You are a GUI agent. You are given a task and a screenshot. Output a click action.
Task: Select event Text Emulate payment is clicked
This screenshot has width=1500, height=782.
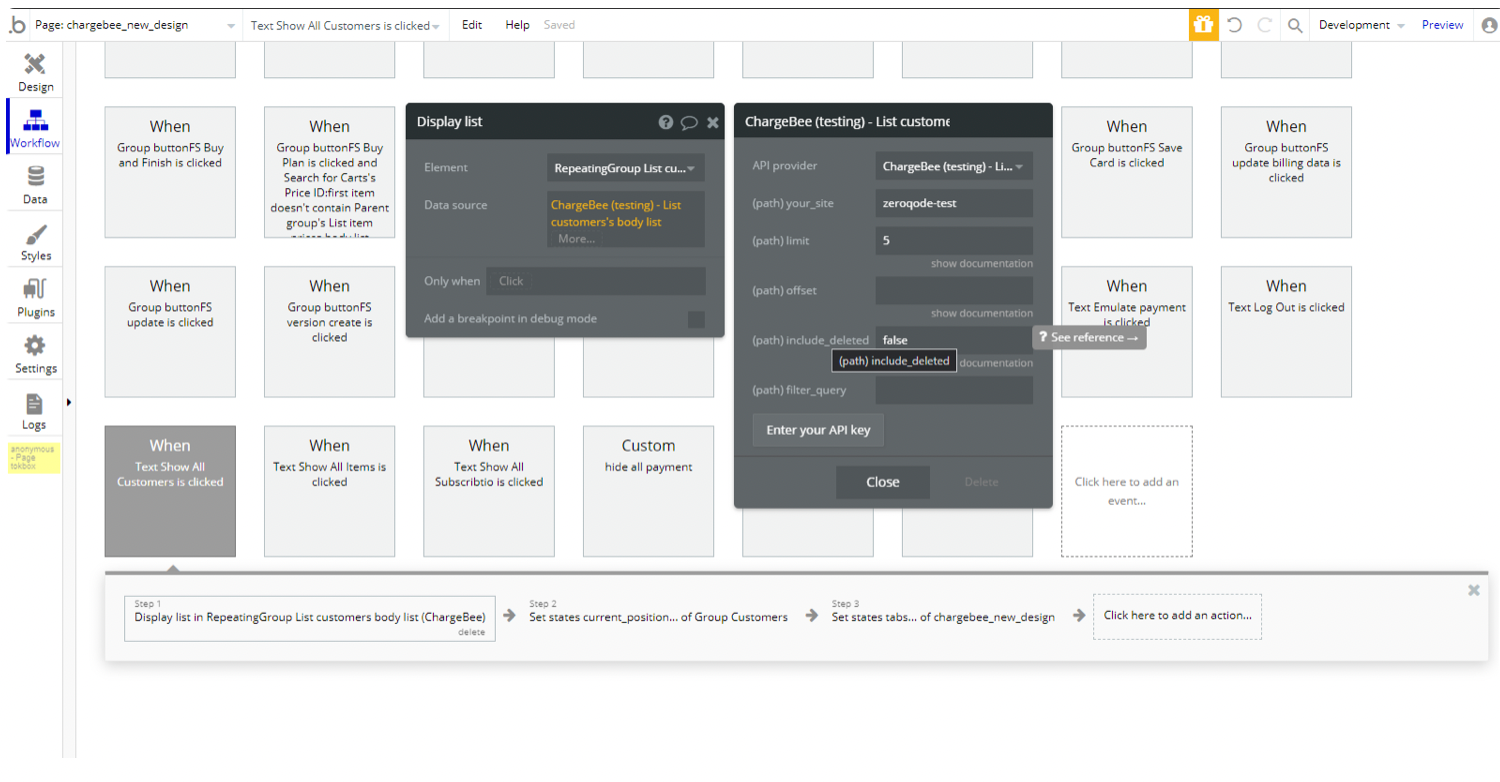[x=1127, y=332]
